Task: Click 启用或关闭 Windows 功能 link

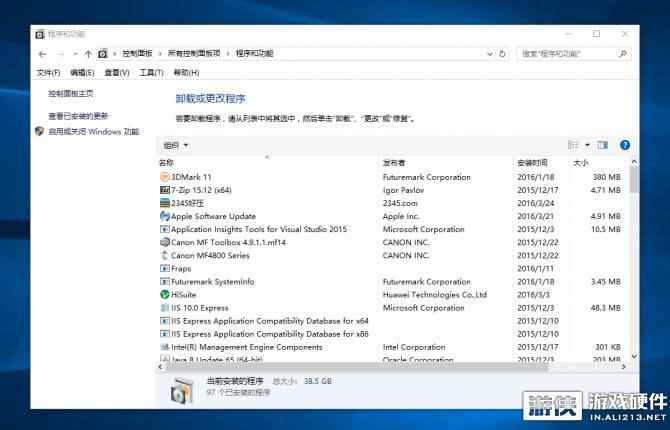Action: [93, 131]
